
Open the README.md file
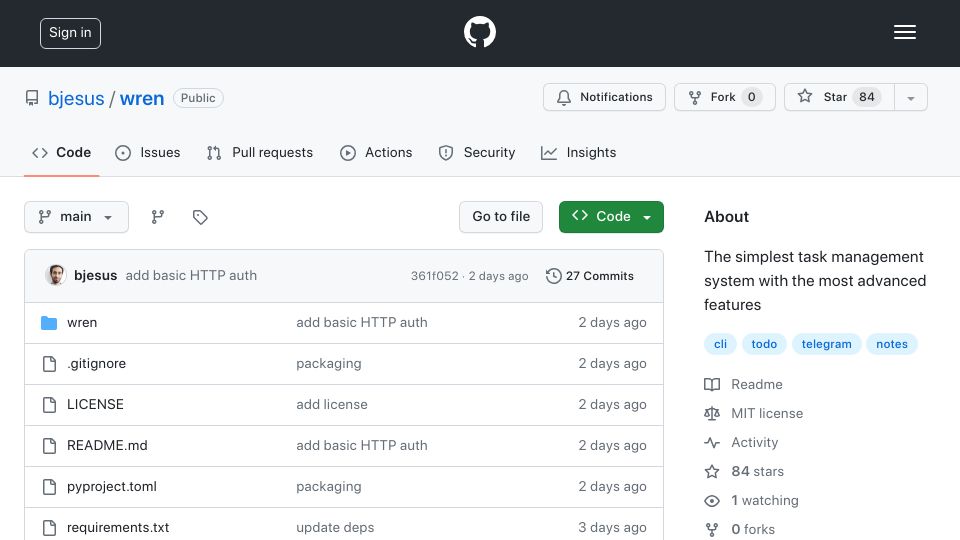point(107,446)
